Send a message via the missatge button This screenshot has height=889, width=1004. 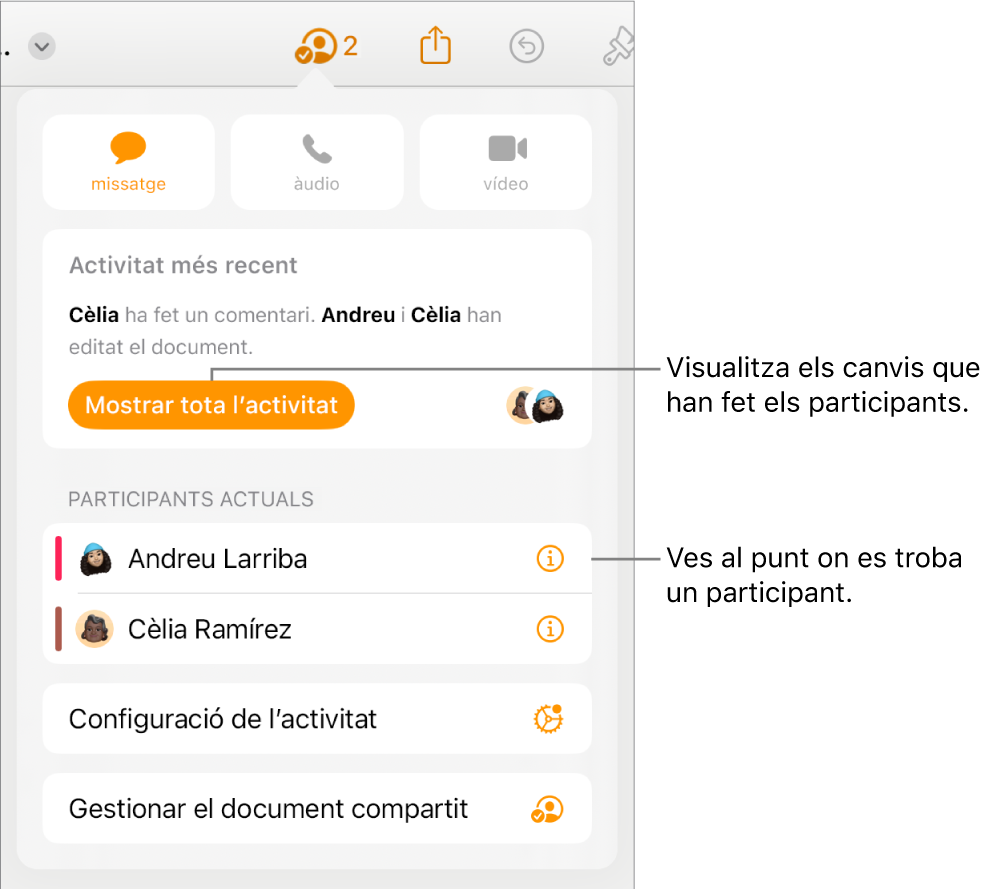tap(128, 162)
